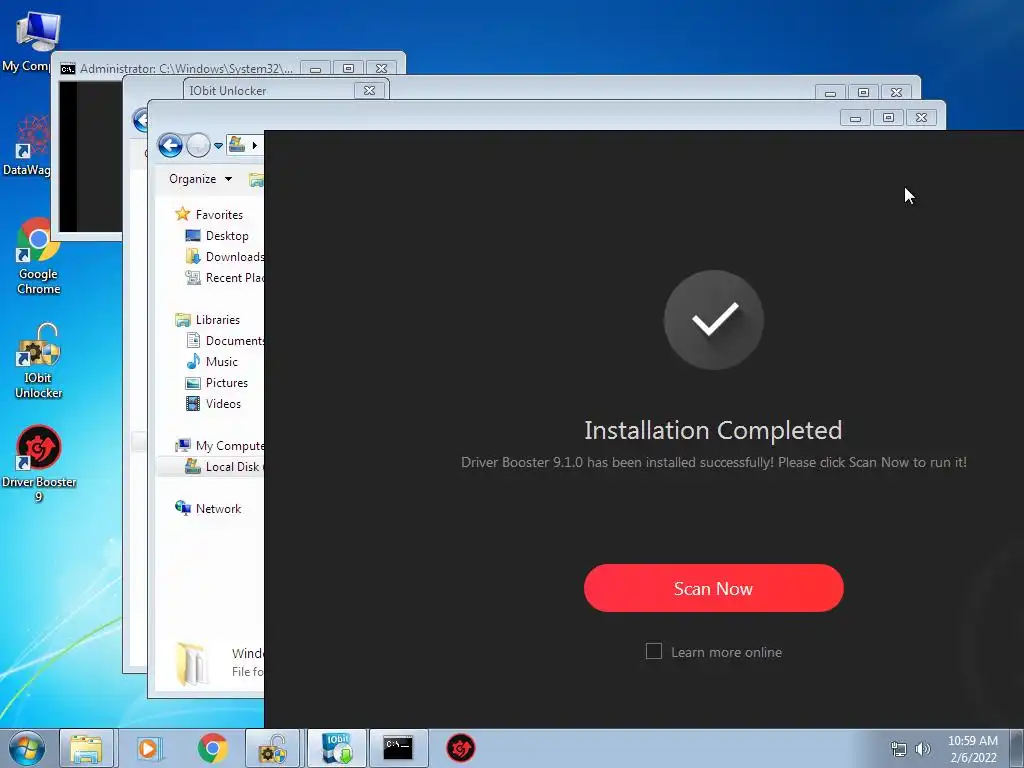Minimize the back Explorer window
The image size is (1024, 768).
(830, 93)
